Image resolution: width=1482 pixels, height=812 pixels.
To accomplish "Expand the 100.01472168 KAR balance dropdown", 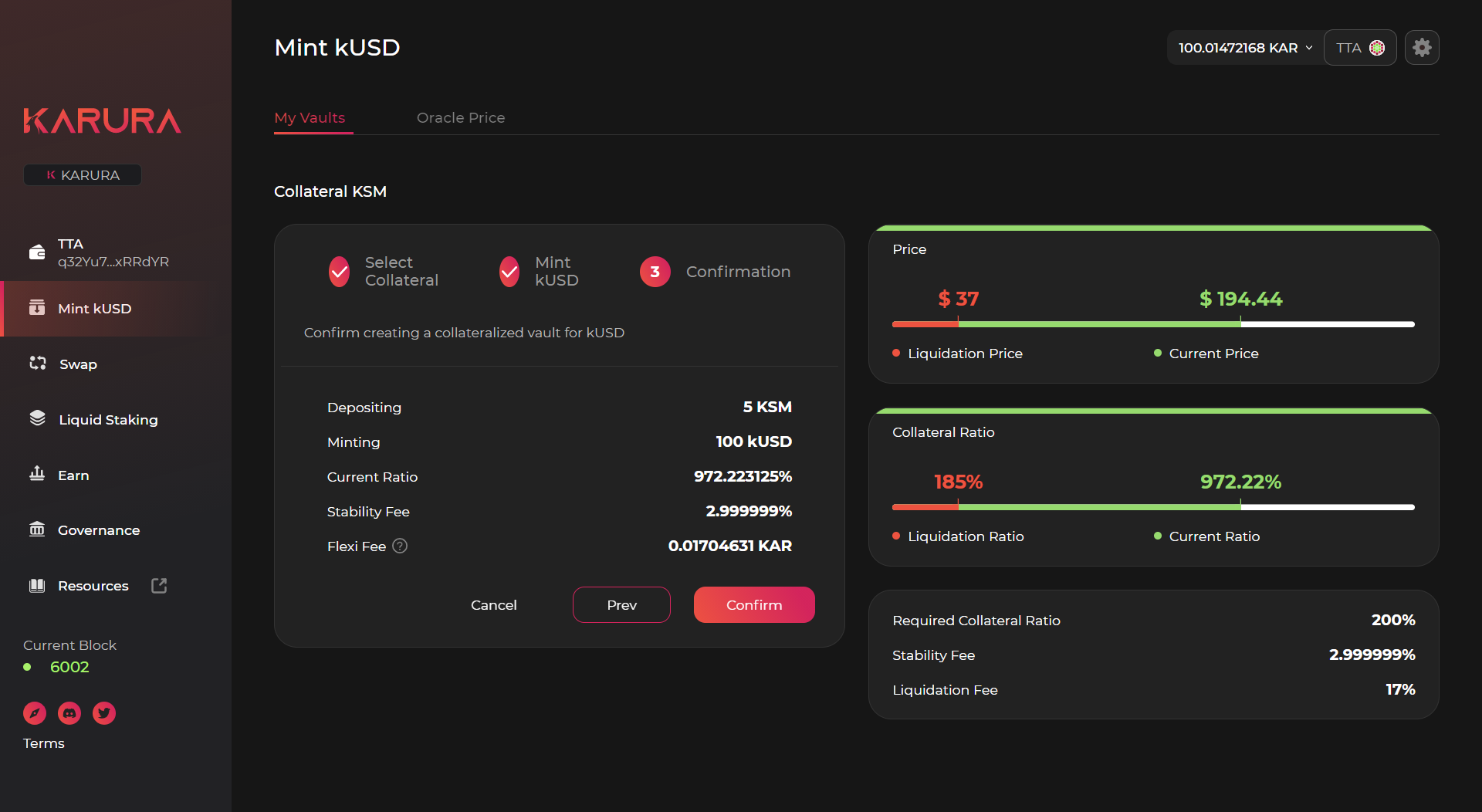I will (1245, 48).
